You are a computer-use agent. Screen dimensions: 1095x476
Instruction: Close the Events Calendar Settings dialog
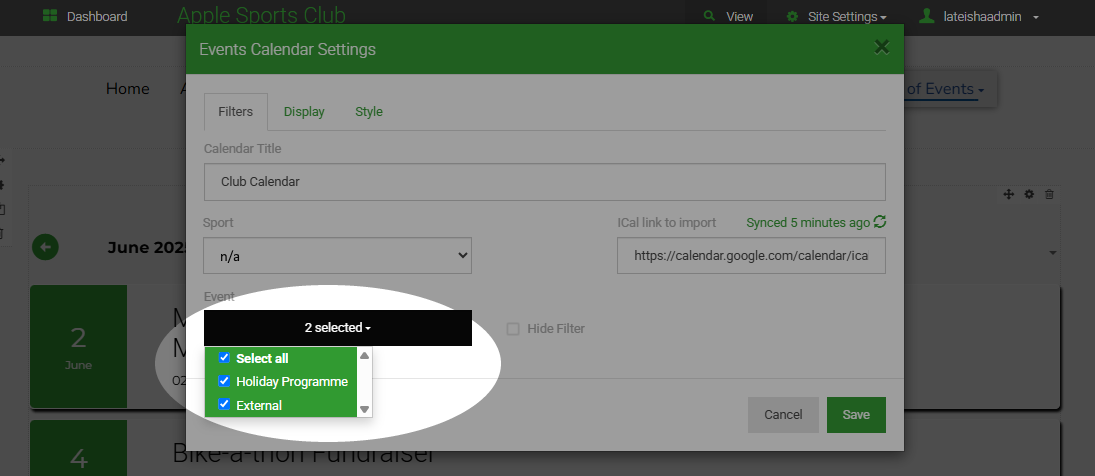point(881,47)
